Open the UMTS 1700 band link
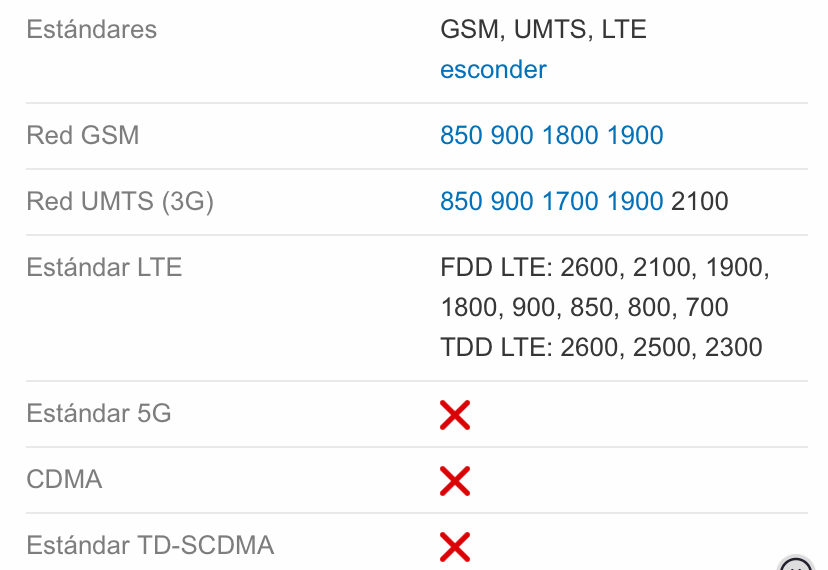Screen dimensions: 828x570 click(x=570, y=202)
